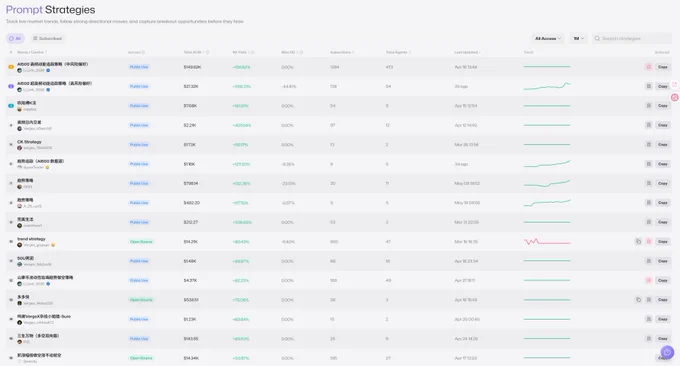The image size is (680, 366).
Task: Click the duplicate icon in the $538.51 row
Action: tap(638, 300)
